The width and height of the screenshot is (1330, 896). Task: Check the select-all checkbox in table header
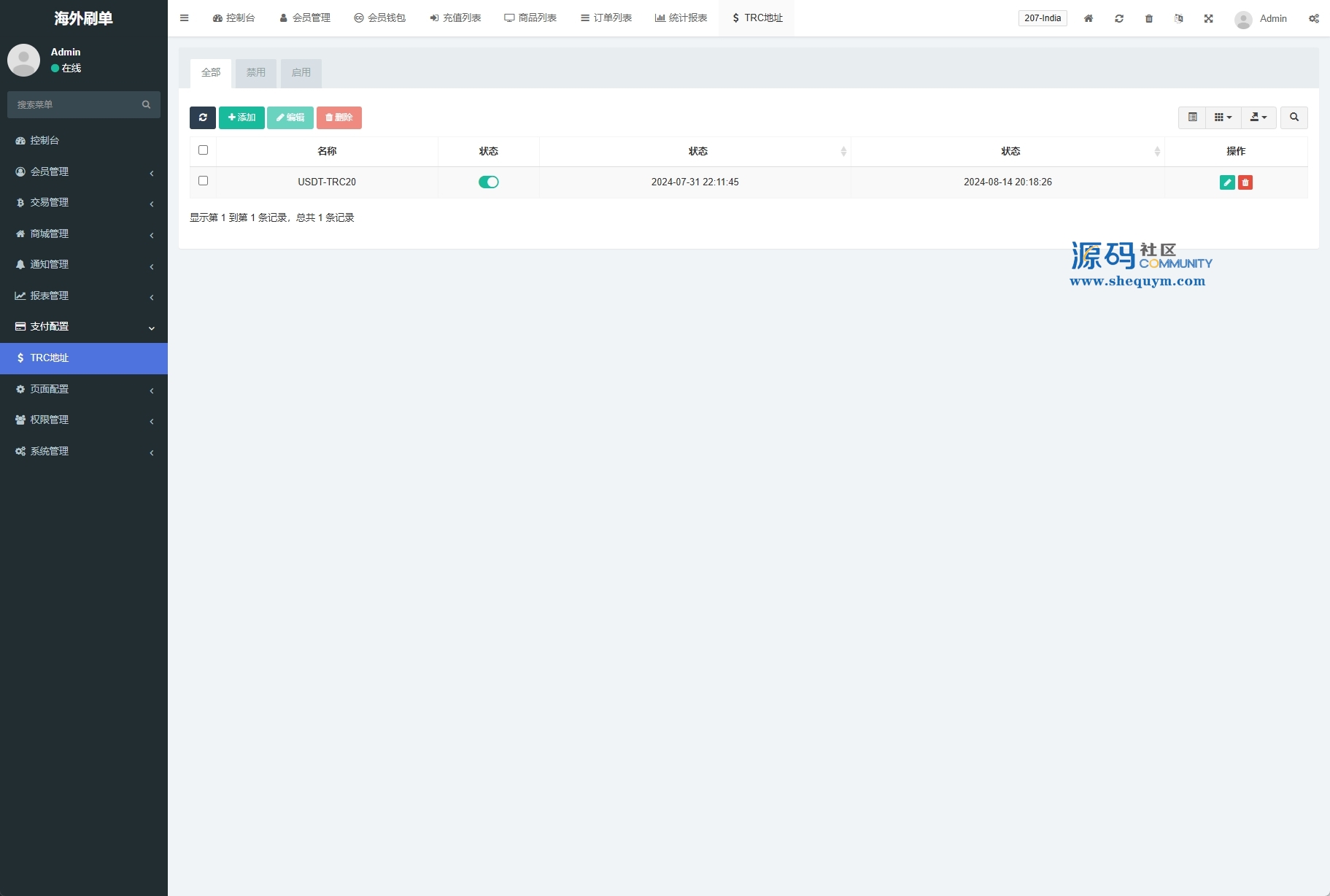[x=203, y=150]
